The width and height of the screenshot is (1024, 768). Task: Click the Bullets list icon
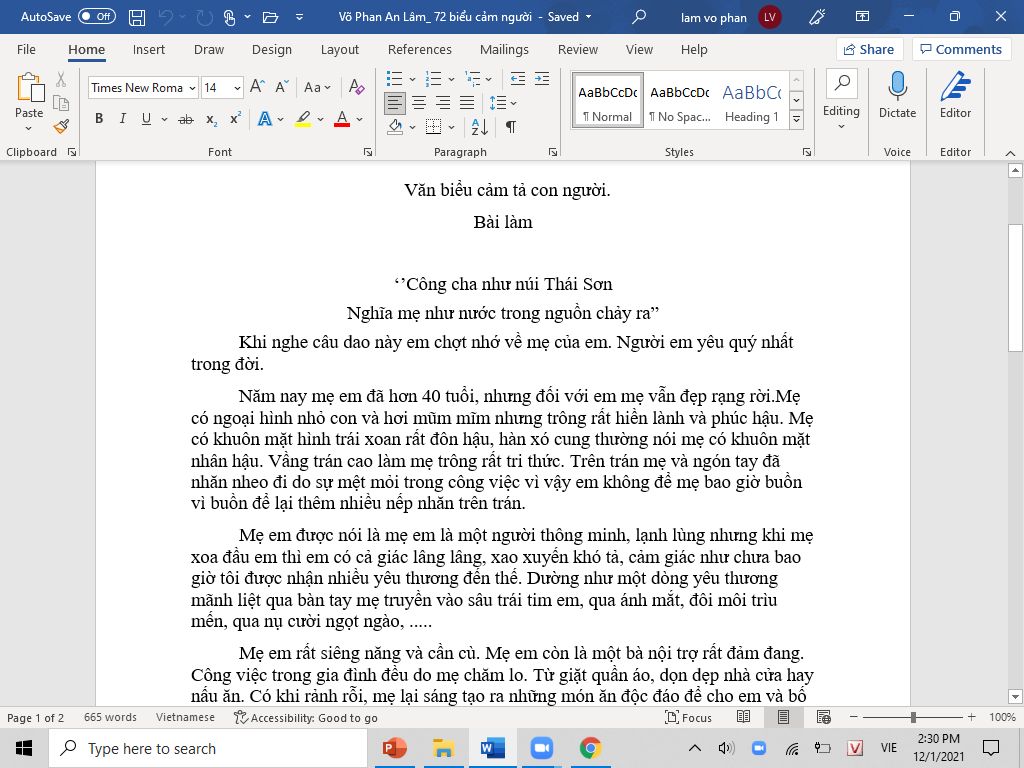pyautogui.click(x=394, y=79)
